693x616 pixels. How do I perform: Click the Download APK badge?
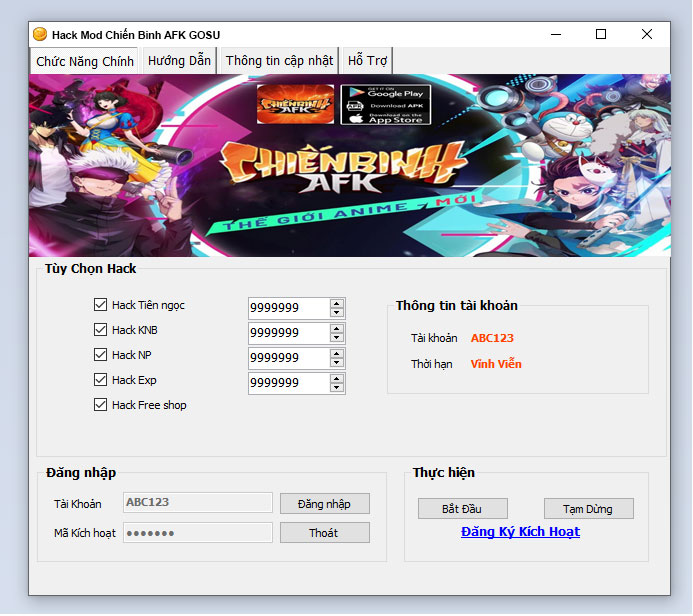click(x=386, y=106)
